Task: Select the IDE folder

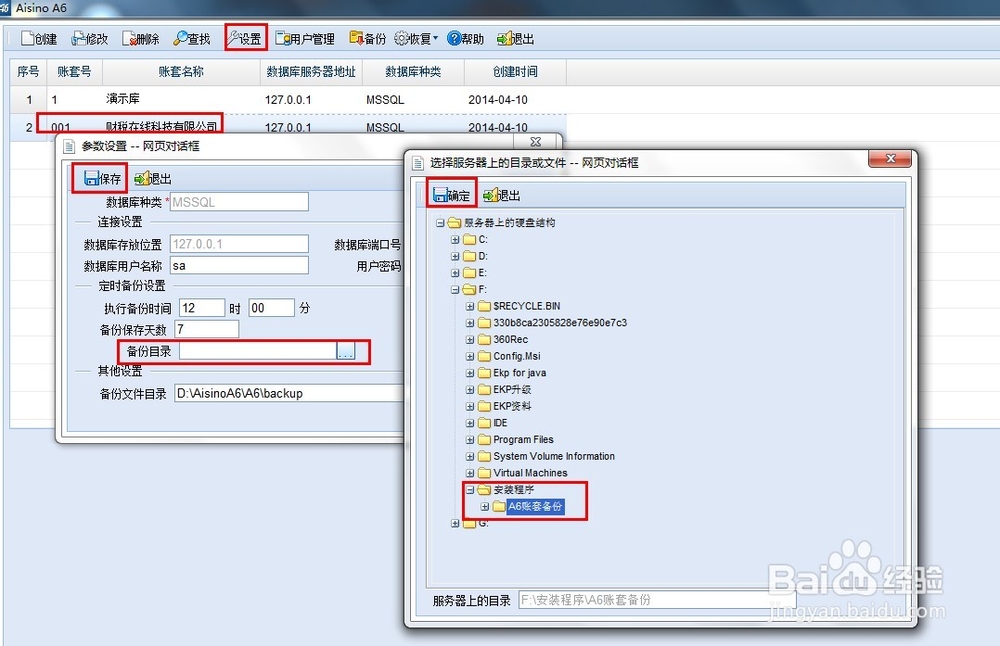Action: click(x=500, y=423)
